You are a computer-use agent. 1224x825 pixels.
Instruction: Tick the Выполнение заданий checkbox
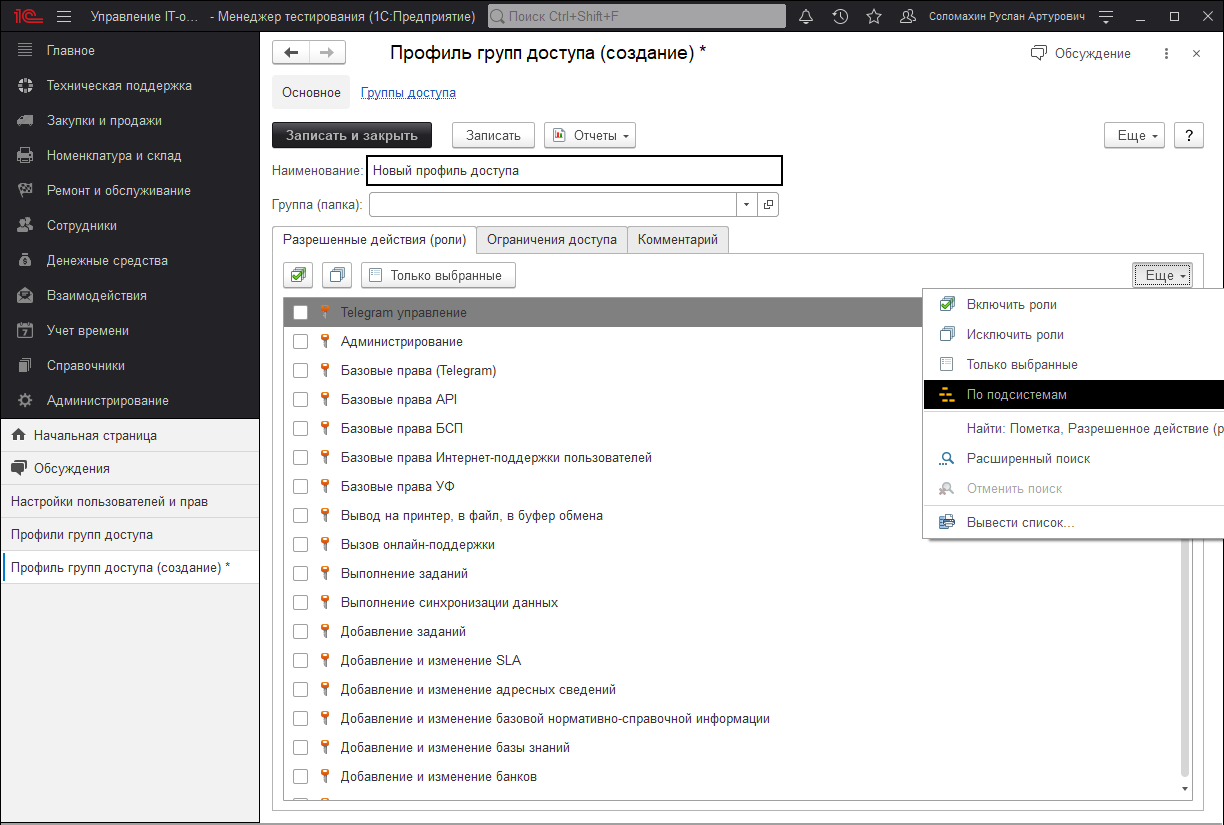300,574
